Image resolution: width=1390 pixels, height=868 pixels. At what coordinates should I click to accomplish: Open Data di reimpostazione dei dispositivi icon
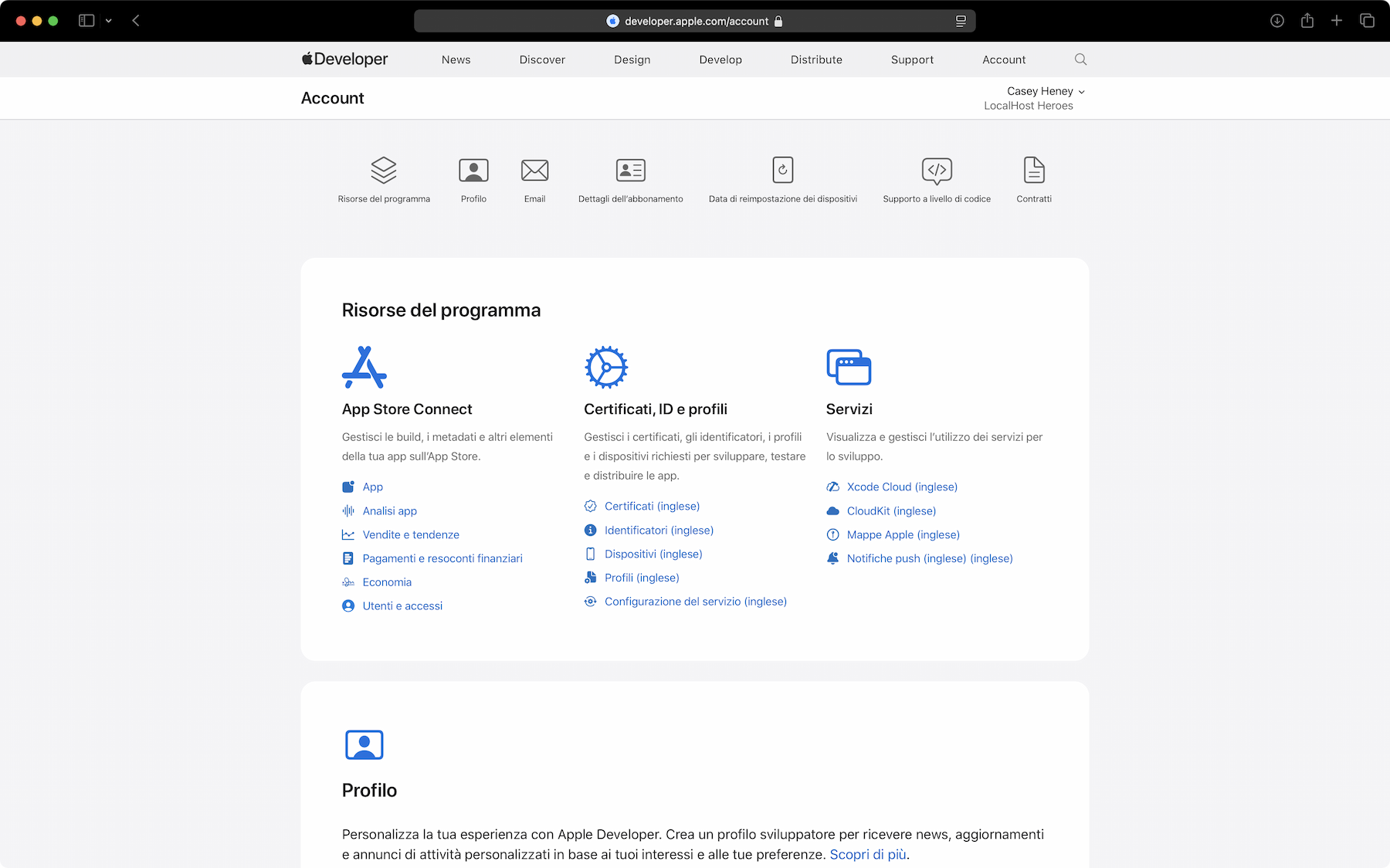782,170
